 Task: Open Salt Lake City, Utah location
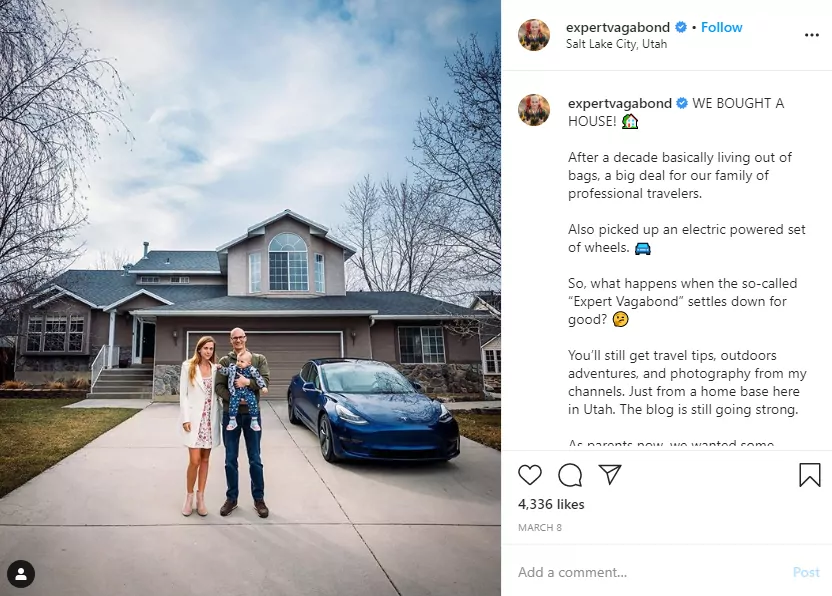pos(617,44)
